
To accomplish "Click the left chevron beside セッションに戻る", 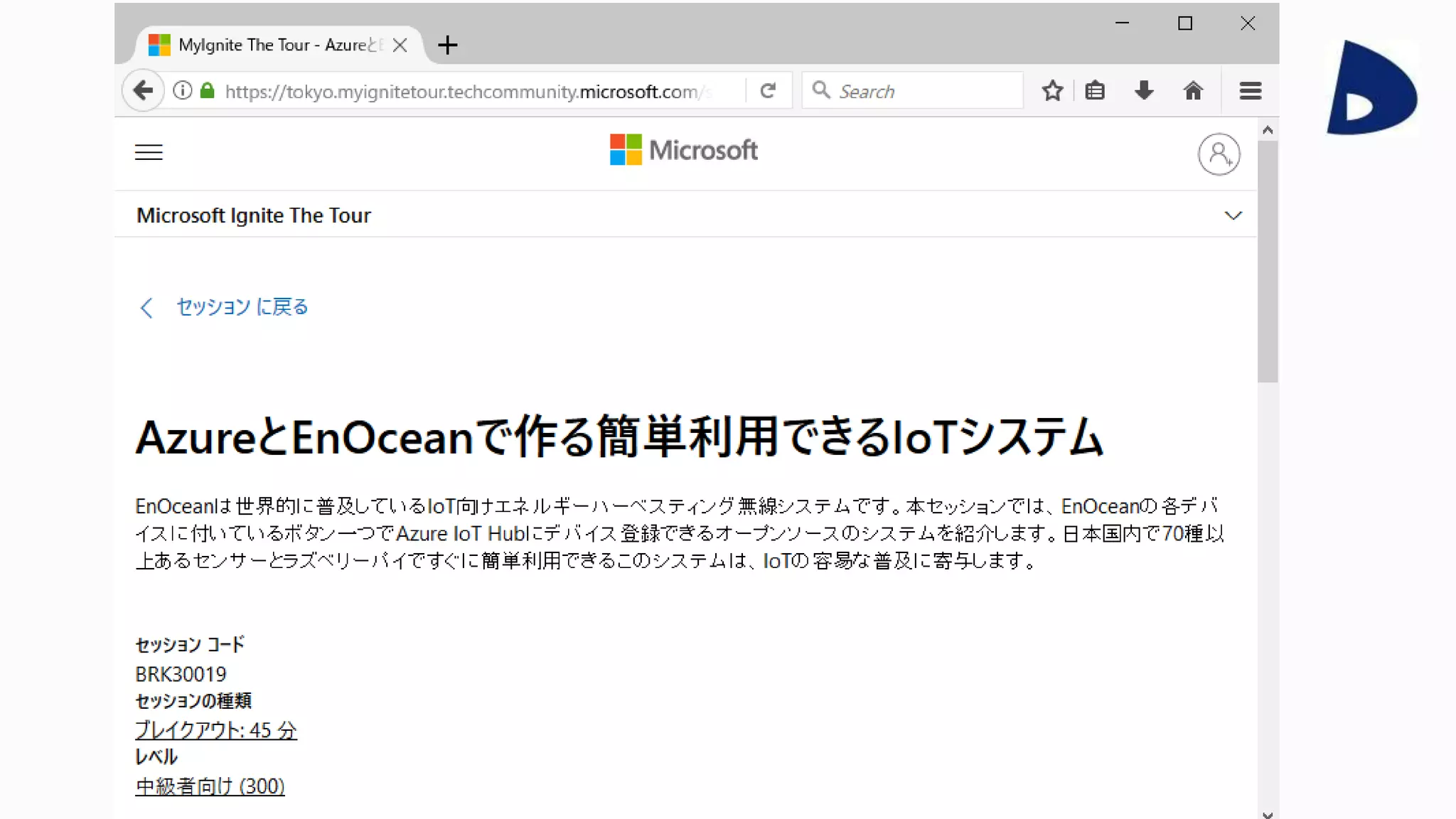I will (x=146, y=307).
